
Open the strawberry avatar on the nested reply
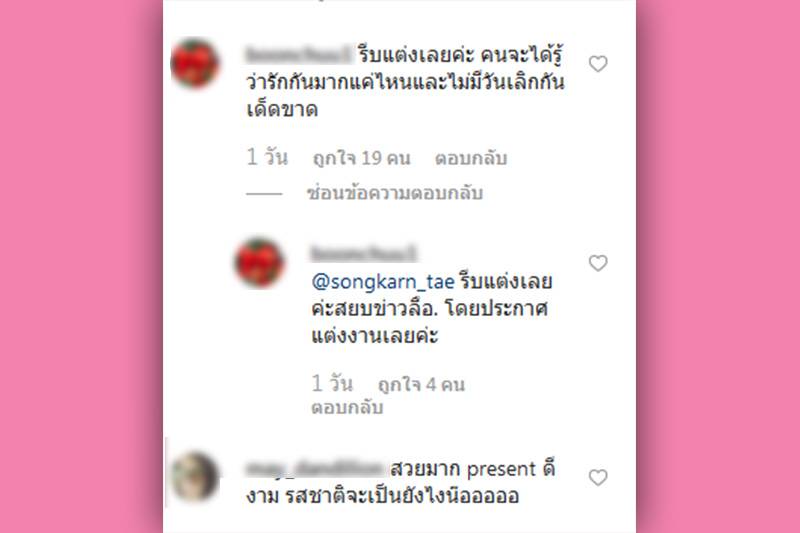(260, 262)
